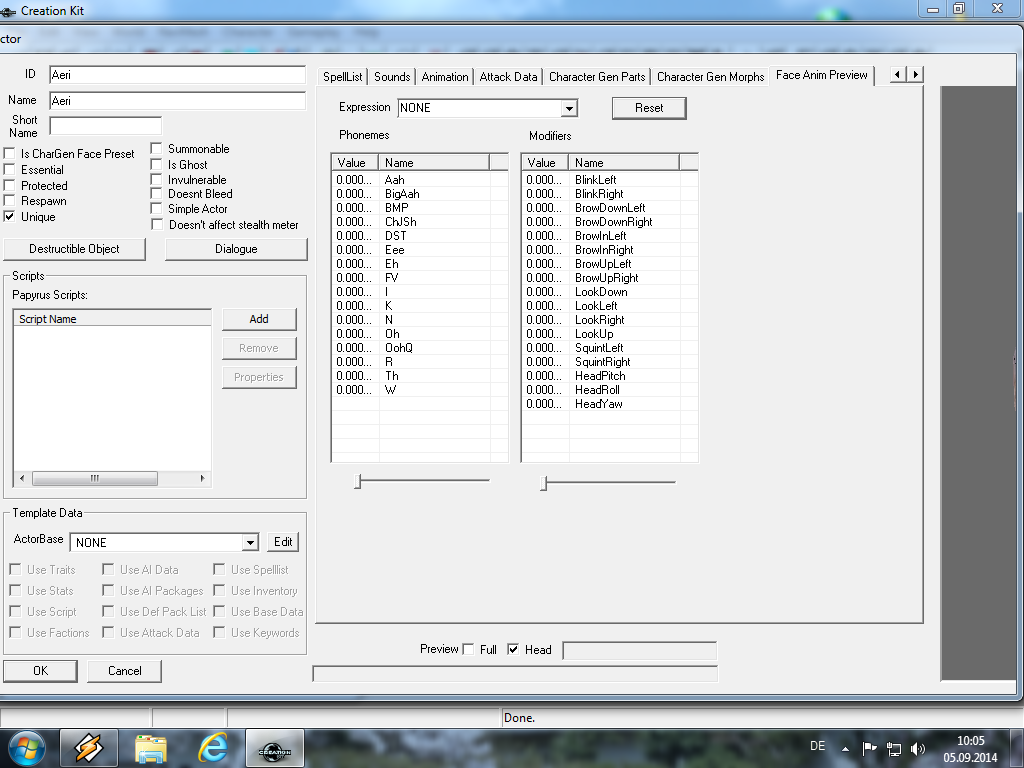The height and width of the screenshot is (768, 1024).
Task: Expand the Expression dropdown
Action: [x=569, y=108]
